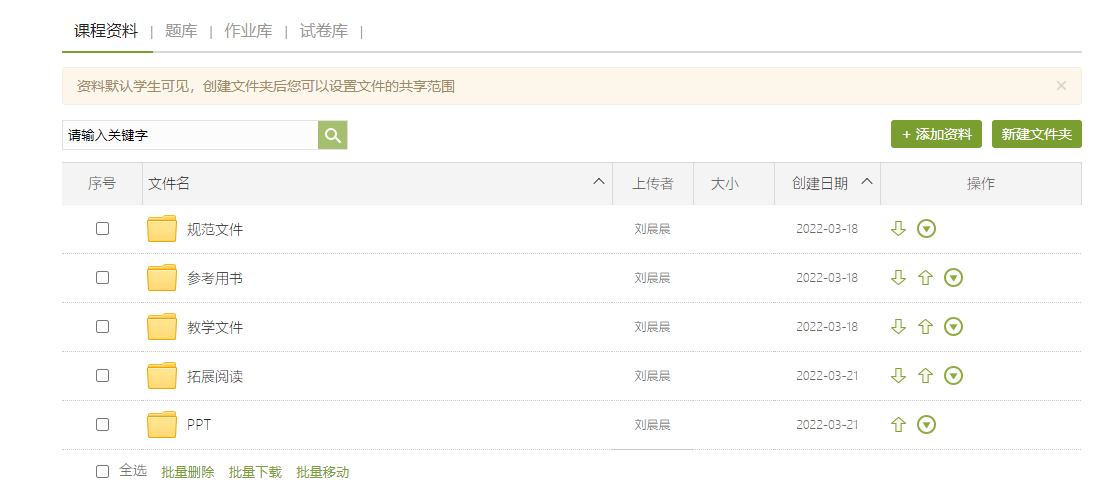The width and height of the screenshot is (1112, 486).
Task: Expand the actions menu for 拓展阅读
Action: pyautogui.click(x=954, y=376)
